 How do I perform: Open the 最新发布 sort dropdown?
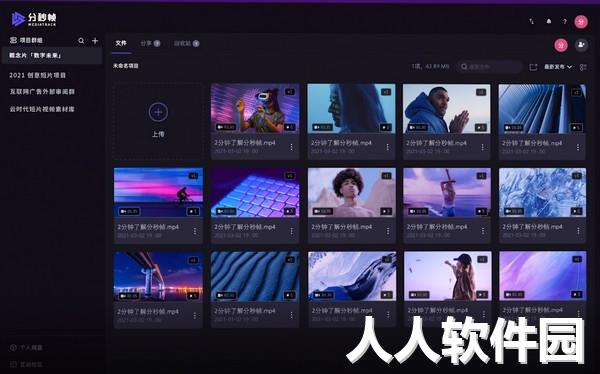click(x=558, y=67)
